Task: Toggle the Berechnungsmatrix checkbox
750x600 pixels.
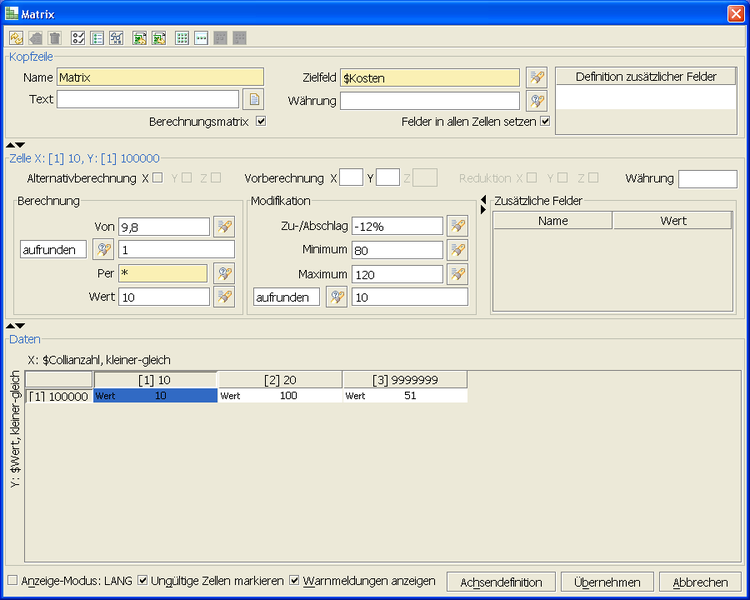Action: (x=261, y=122)
